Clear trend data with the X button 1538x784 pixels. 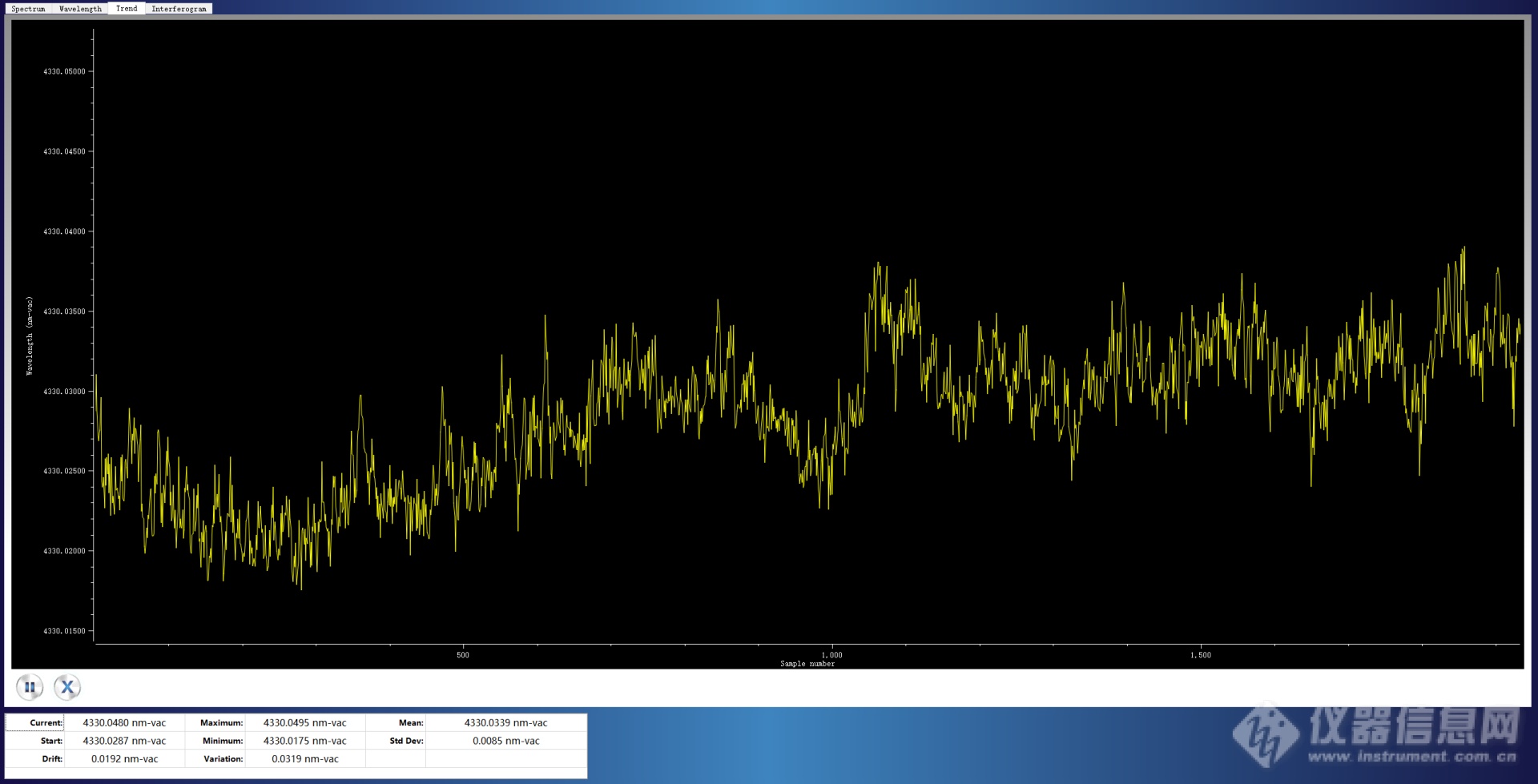(x=67, y=687)
